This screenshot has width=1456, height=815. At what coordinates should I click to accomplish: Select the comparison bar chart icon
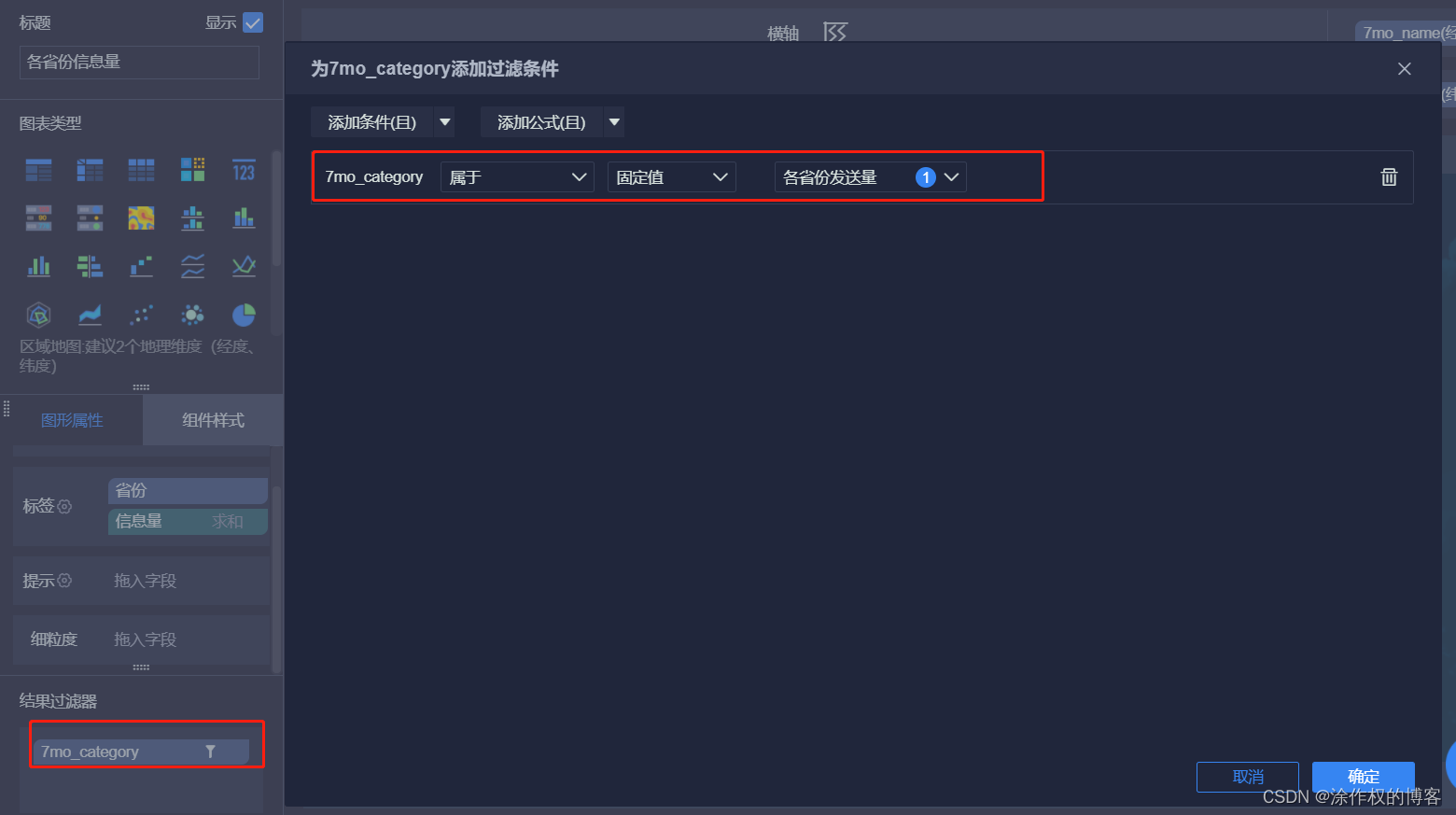point(90,266)
